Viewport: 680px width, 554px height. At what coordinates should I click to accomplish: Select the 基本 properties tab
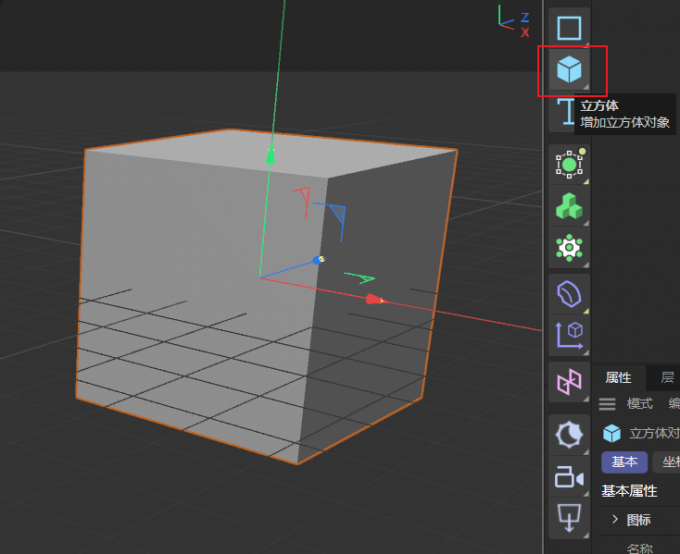coord(624,462)
